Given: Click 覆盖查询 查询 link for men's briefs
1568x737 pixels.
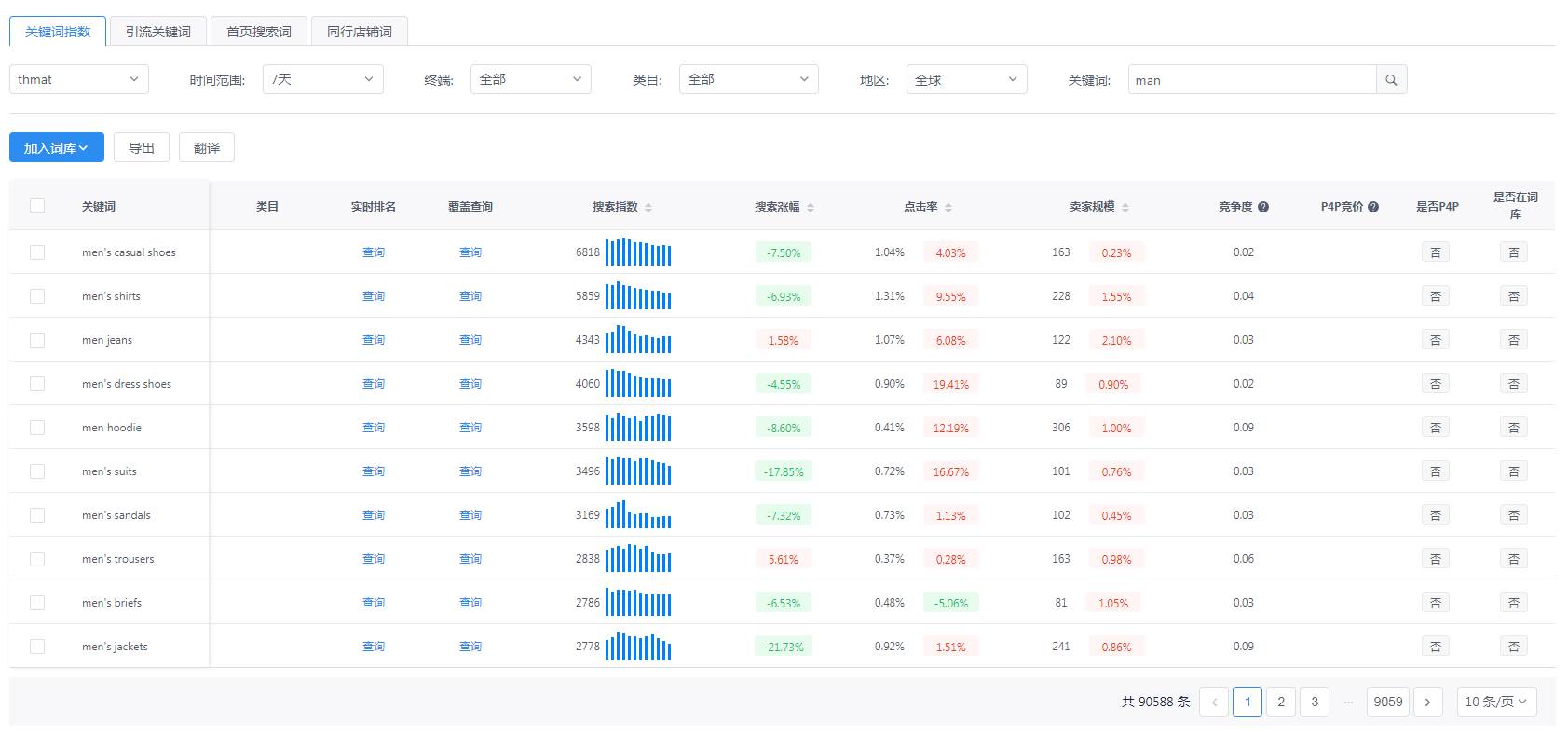Looking at the screenshot, I should (470, 603).
